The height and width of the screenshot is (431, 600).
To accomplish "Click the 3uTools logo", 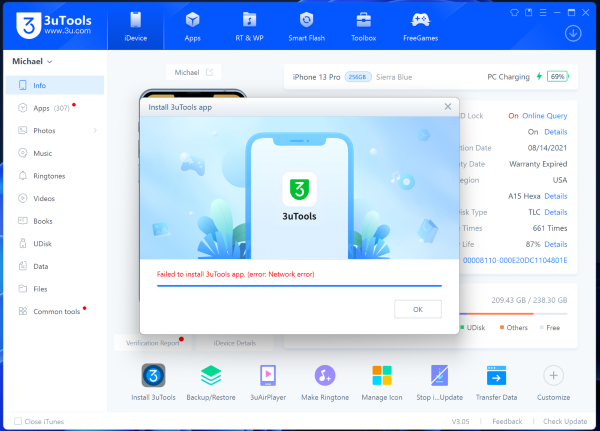I will click(54, 25).
